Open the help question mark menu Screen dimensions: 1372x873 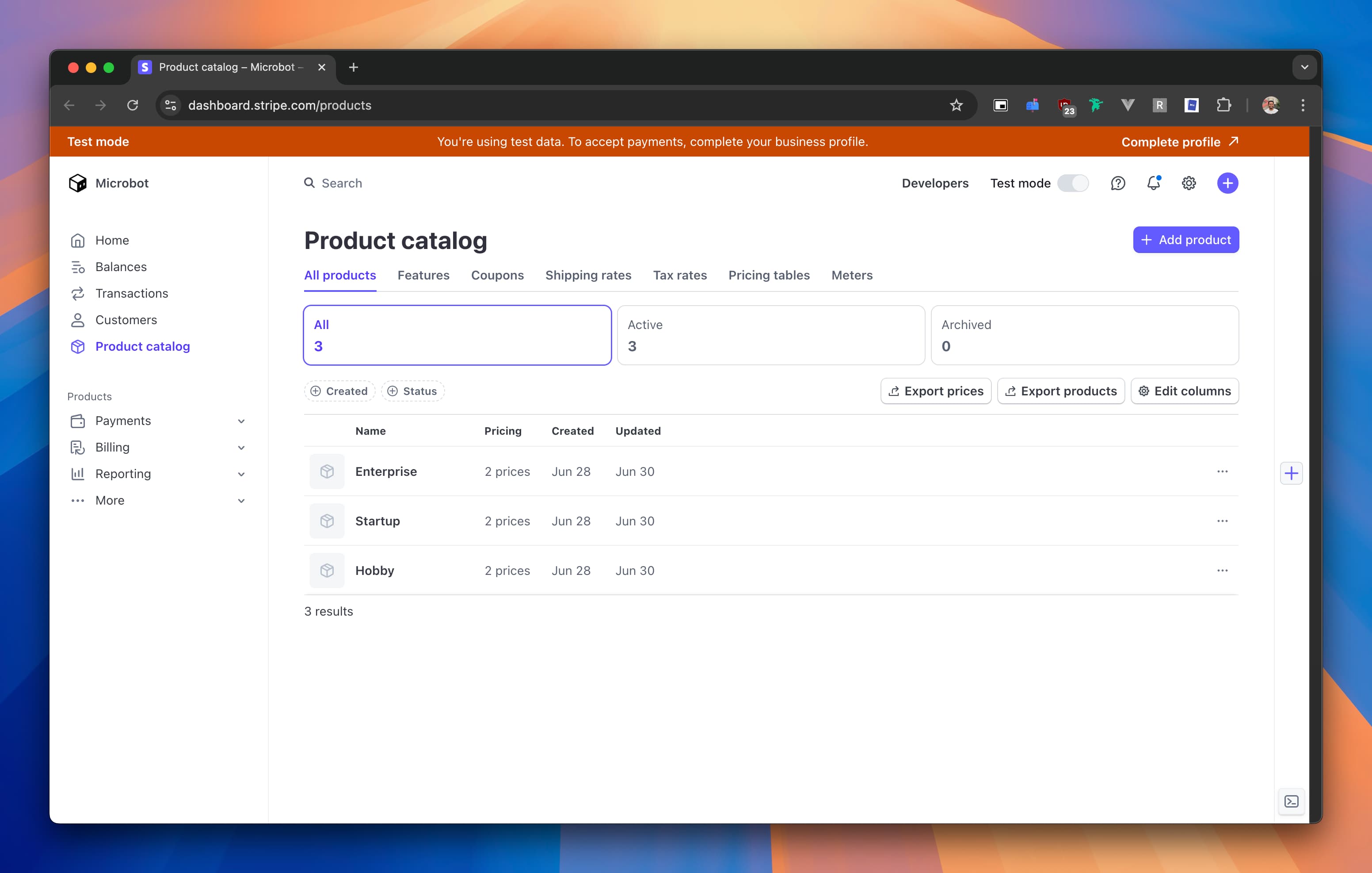point(1118,183)
